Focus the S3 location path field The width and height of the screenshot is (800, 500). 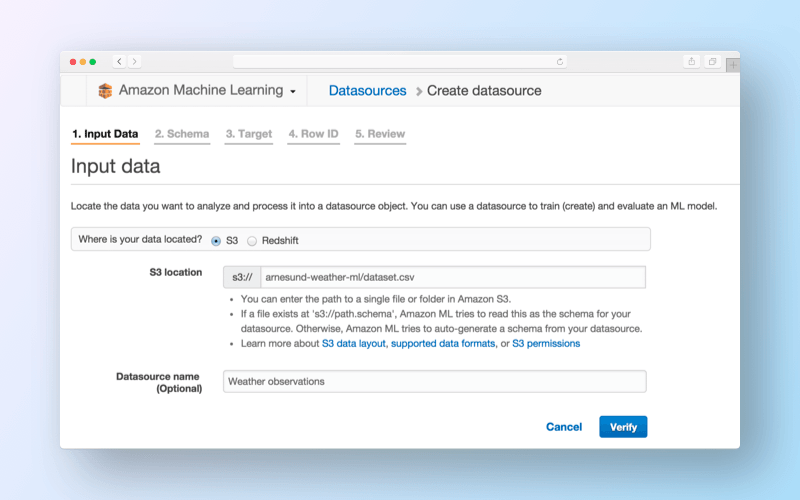point(453,278)
